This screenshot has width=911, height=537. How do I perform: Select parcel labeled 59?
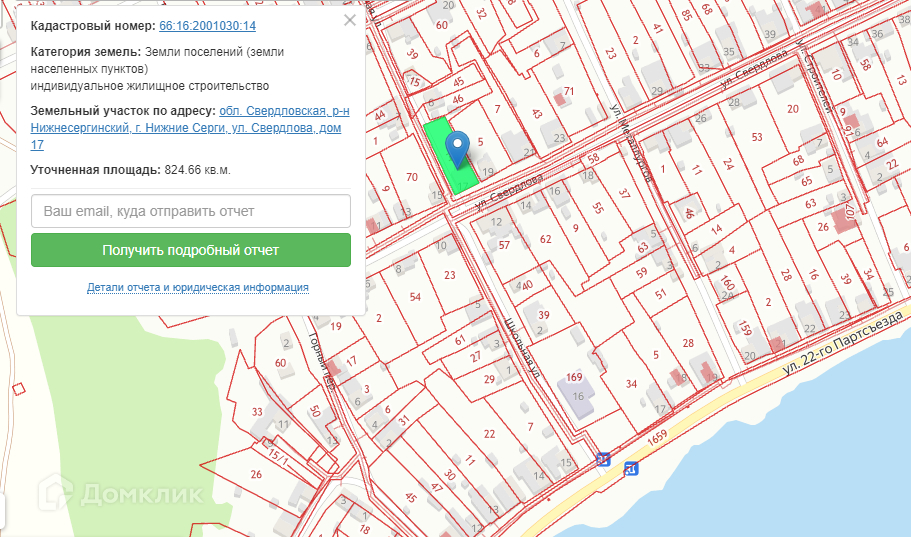(641, 273)
